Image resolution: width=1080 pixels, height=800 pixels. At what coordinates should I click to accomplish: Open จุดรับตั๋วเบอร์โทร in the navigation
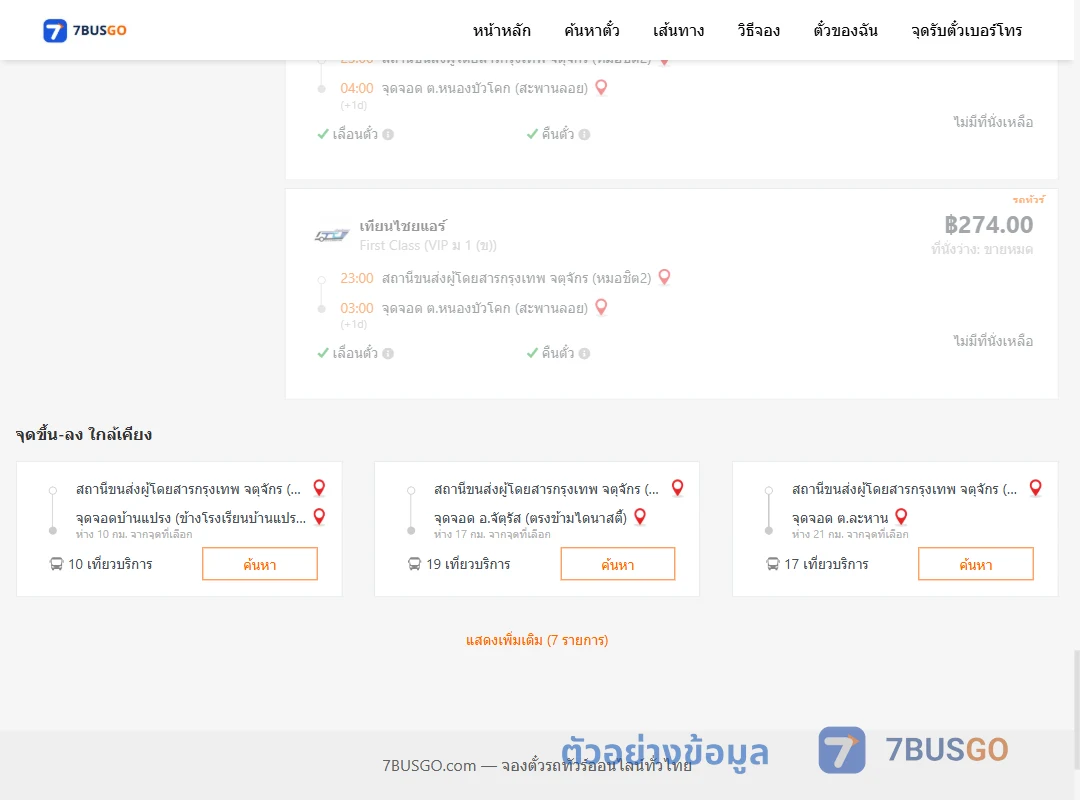pyautogui.click(x=966, y=30)
